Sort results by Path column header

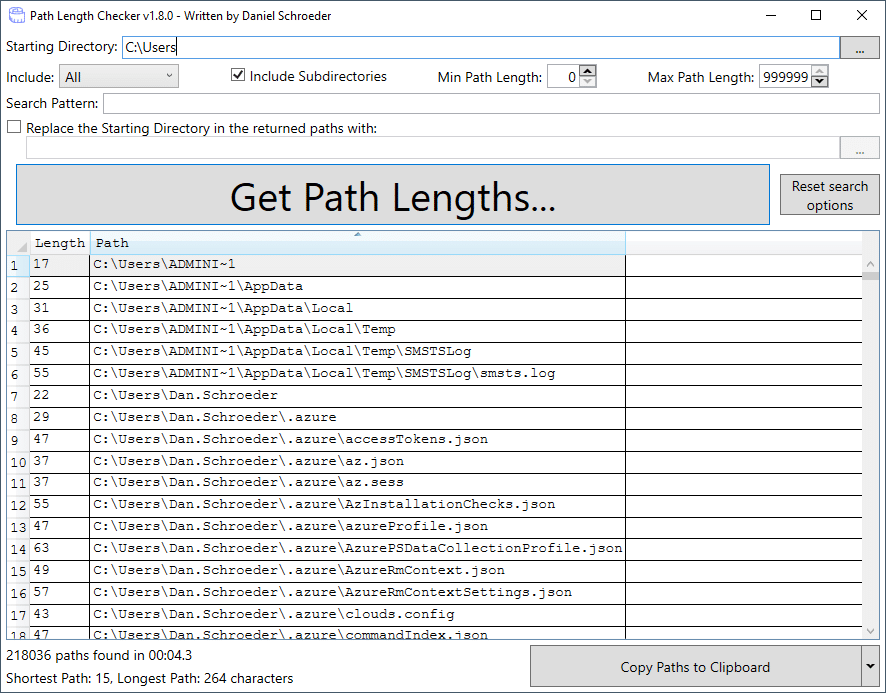(357, 243)
